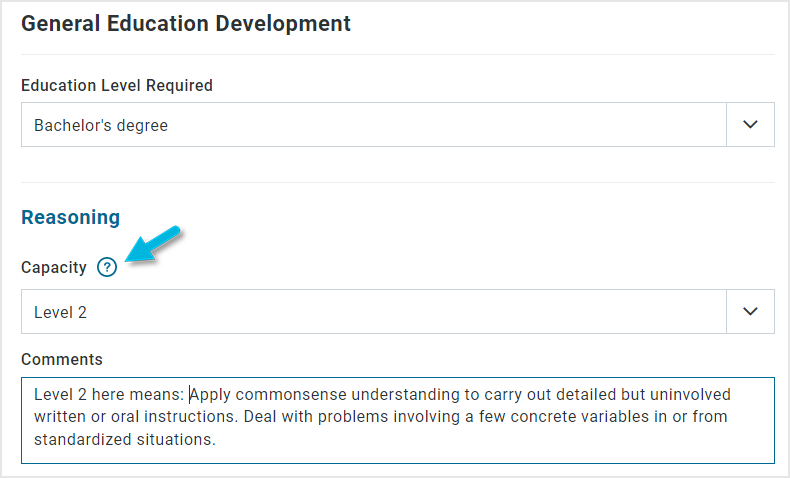
Task: Open the Capacity dropdown showing Level 2
Action: coord(398,311)
